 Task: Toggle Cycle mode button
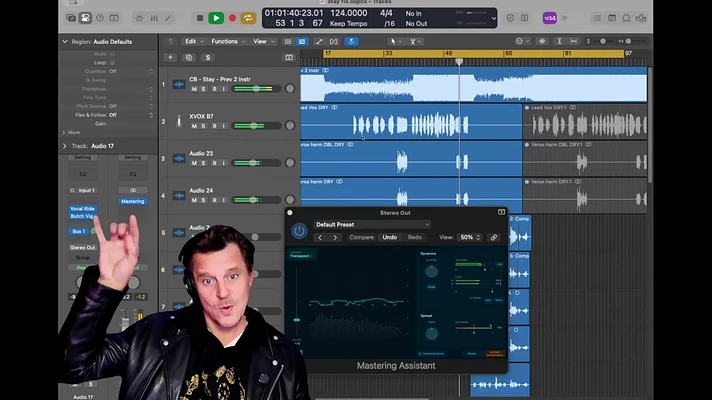[248, 18]
